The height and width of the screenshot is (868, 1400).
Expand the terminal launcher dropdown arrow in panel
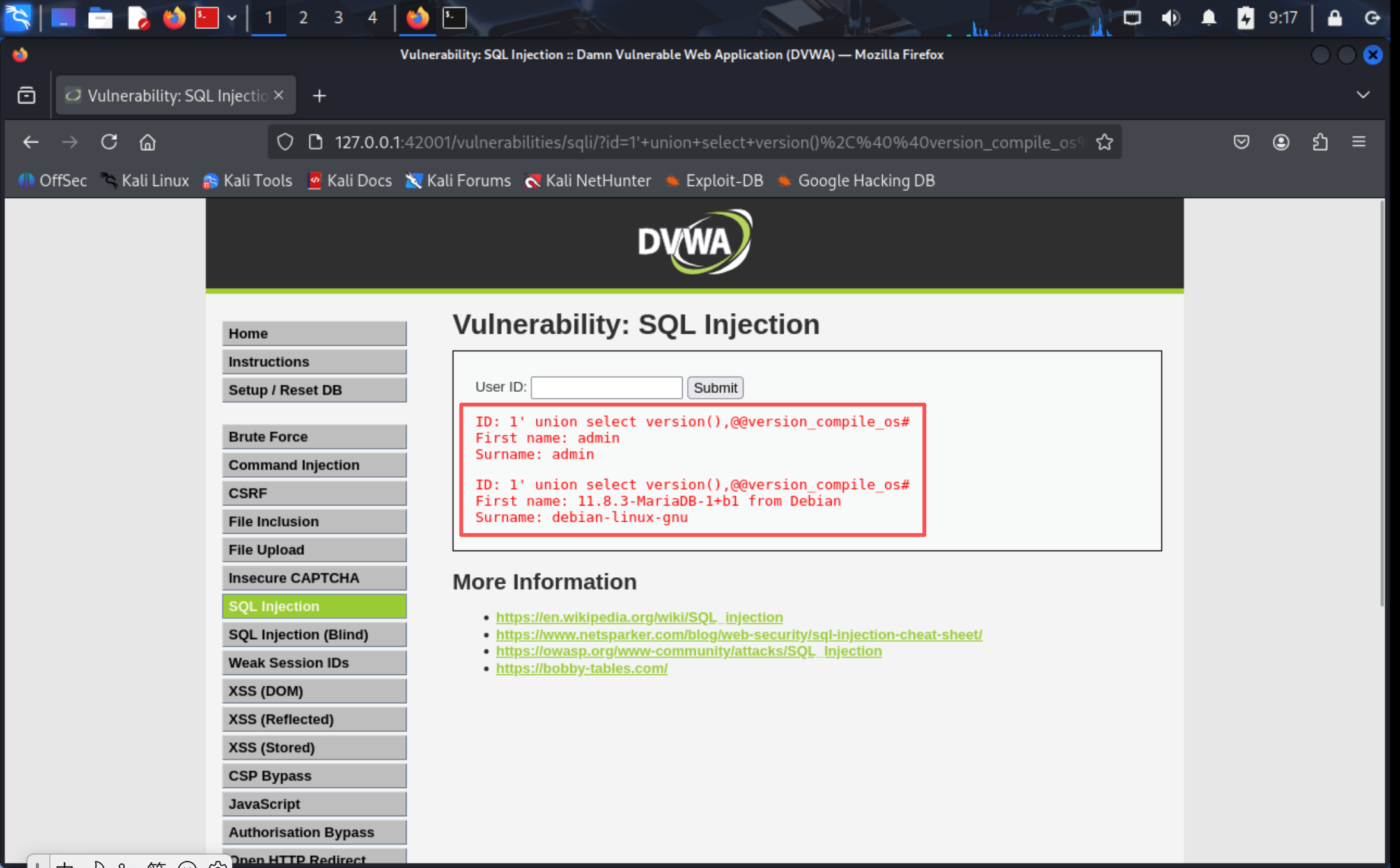pos(232,18)
